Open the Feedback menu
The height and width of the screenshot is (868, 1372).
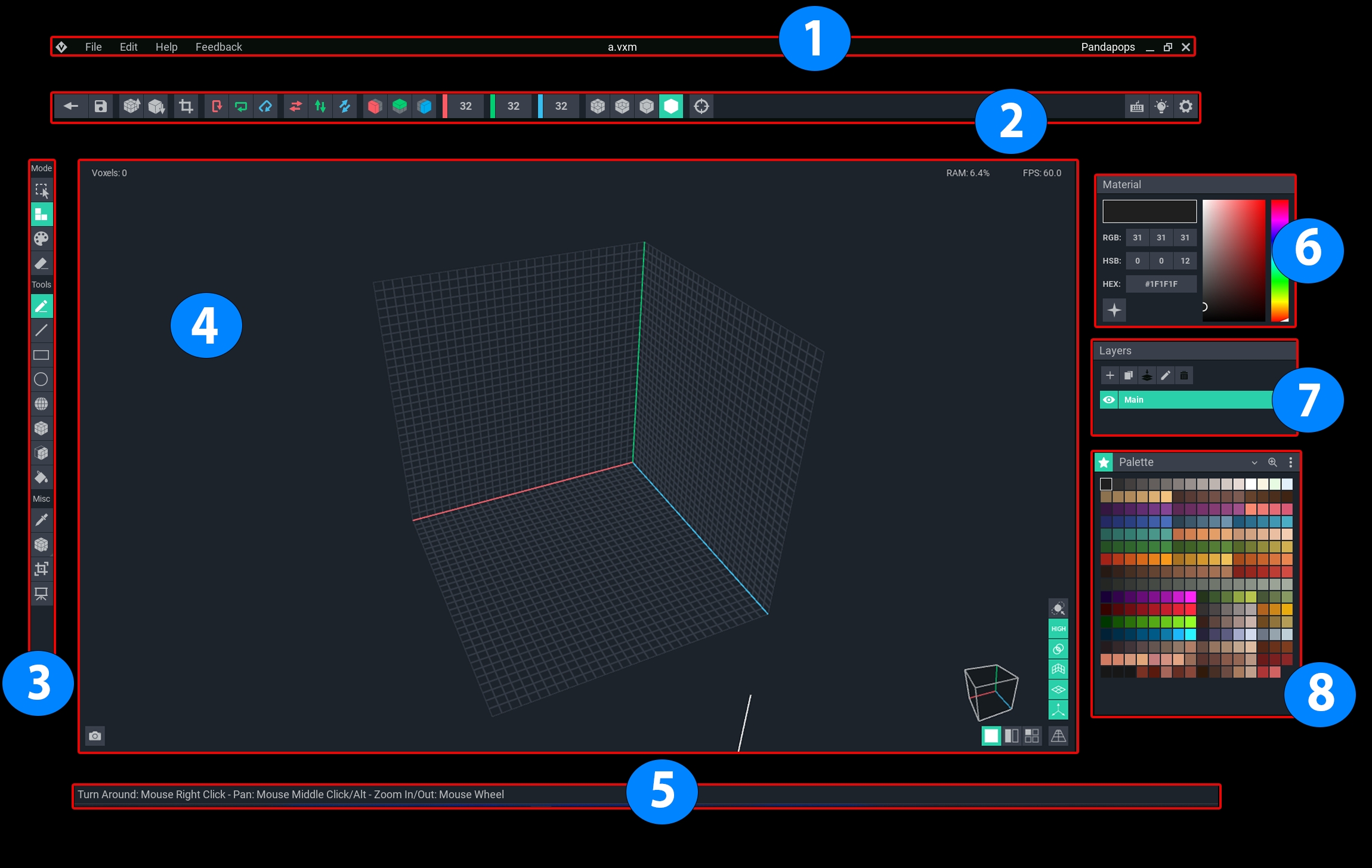tap(218, 47)
